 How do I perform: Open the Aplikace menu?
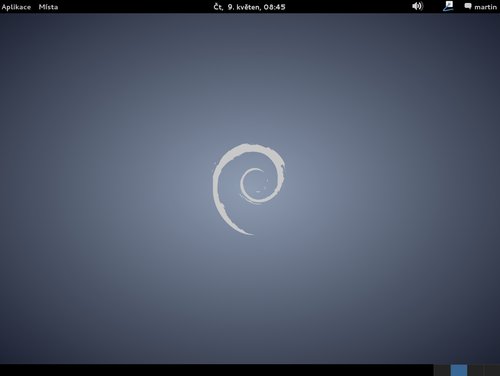point(16,7)
